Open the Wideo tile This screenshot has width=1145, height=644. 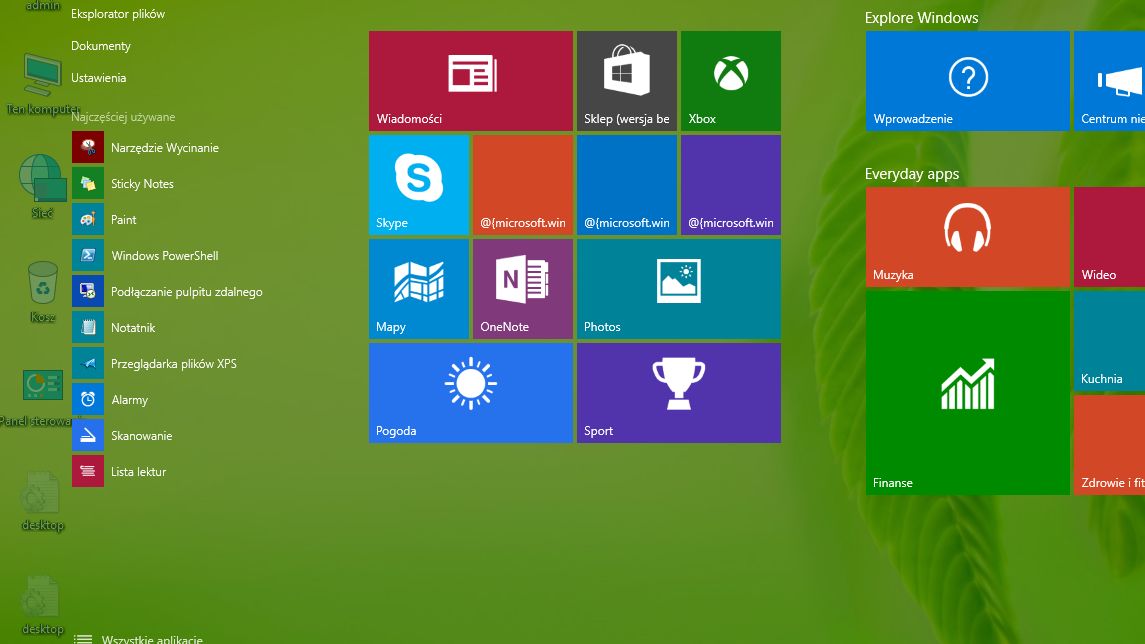tap(1109, 237)
